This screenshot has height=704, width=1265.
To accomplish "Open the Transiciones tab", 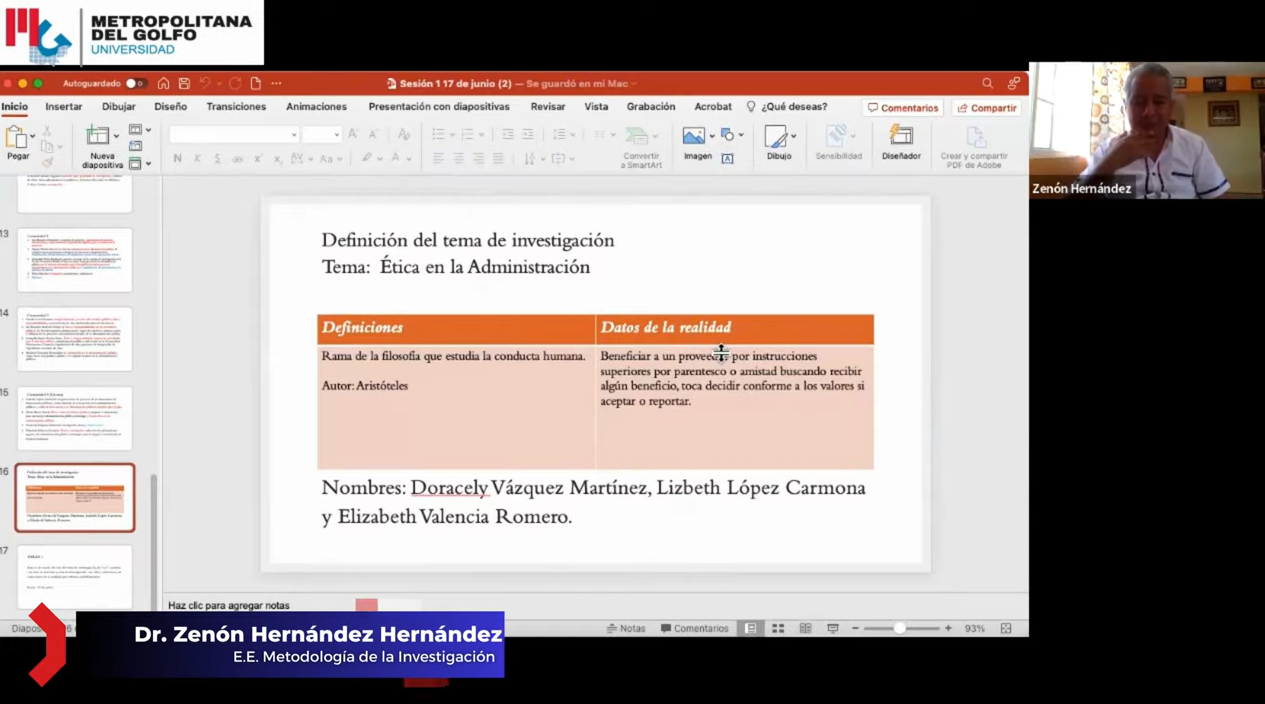I will [x=236, y=107].
